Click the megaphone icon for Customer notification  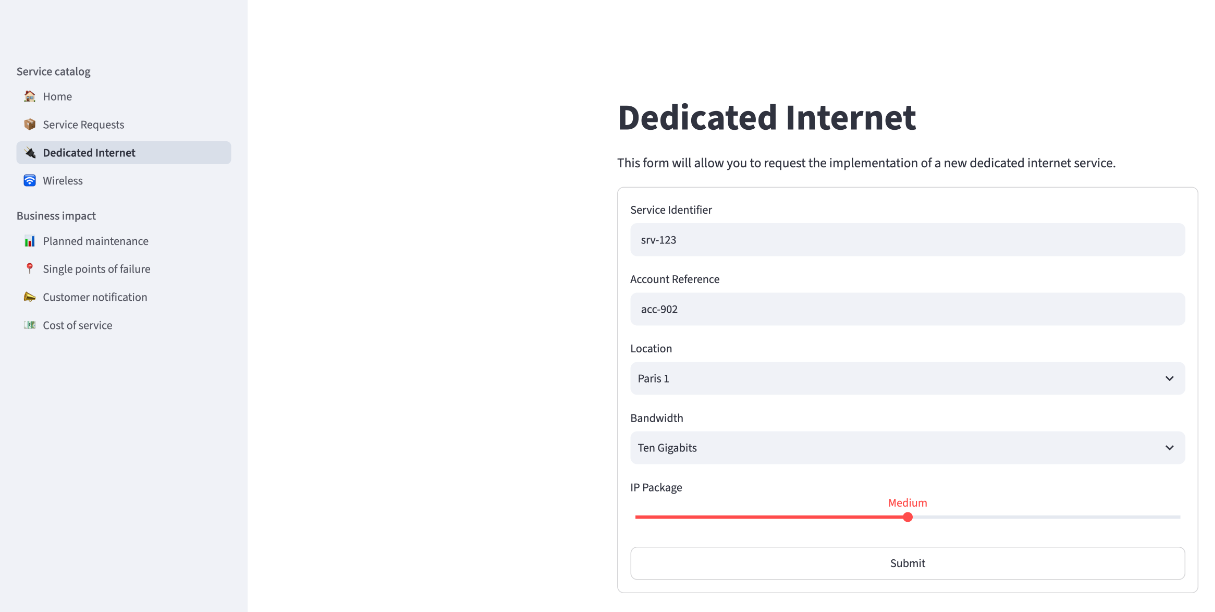tap(30, 297)
